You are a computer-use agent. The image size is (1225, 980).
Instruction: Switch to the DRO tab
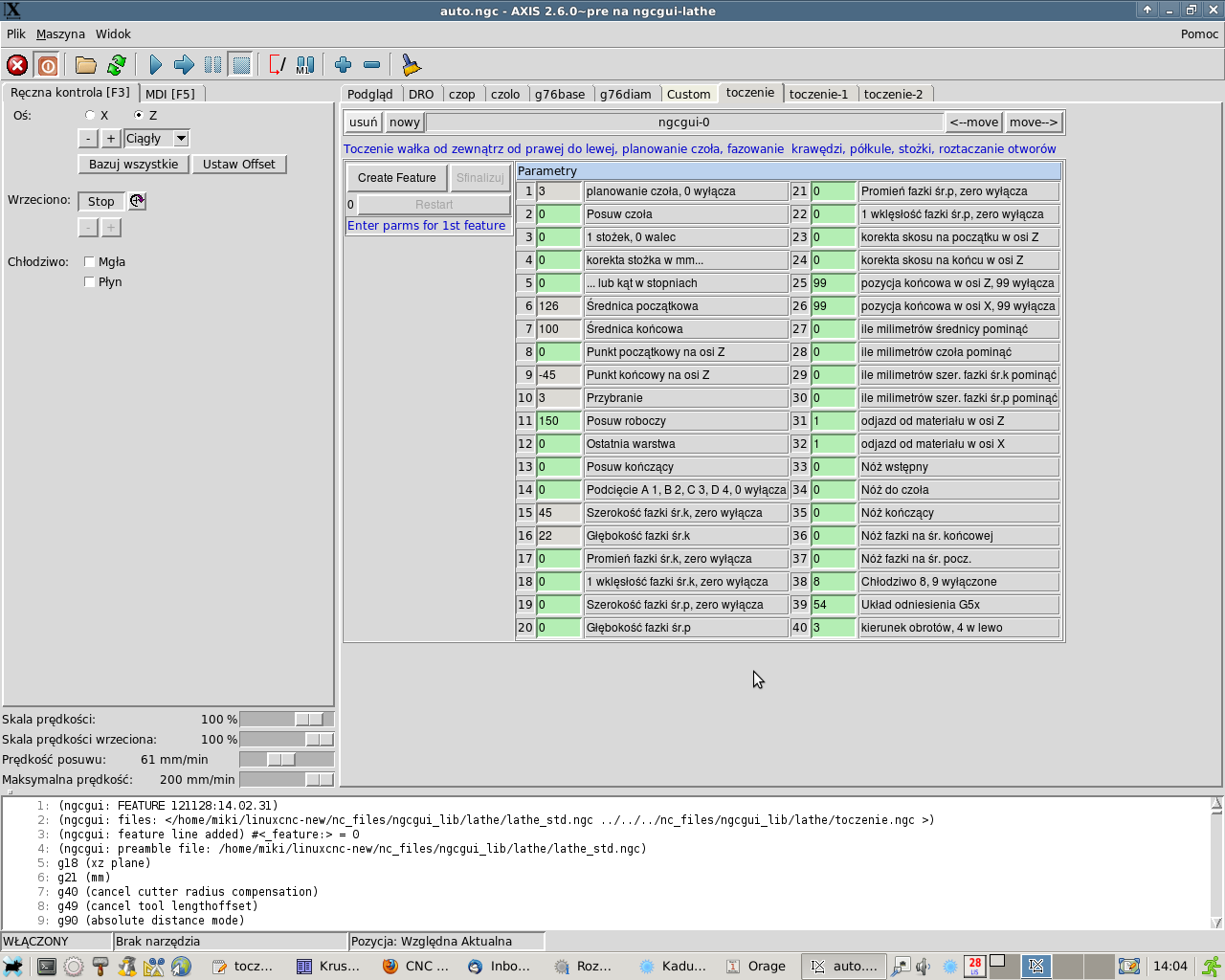(x=421, y=94)
